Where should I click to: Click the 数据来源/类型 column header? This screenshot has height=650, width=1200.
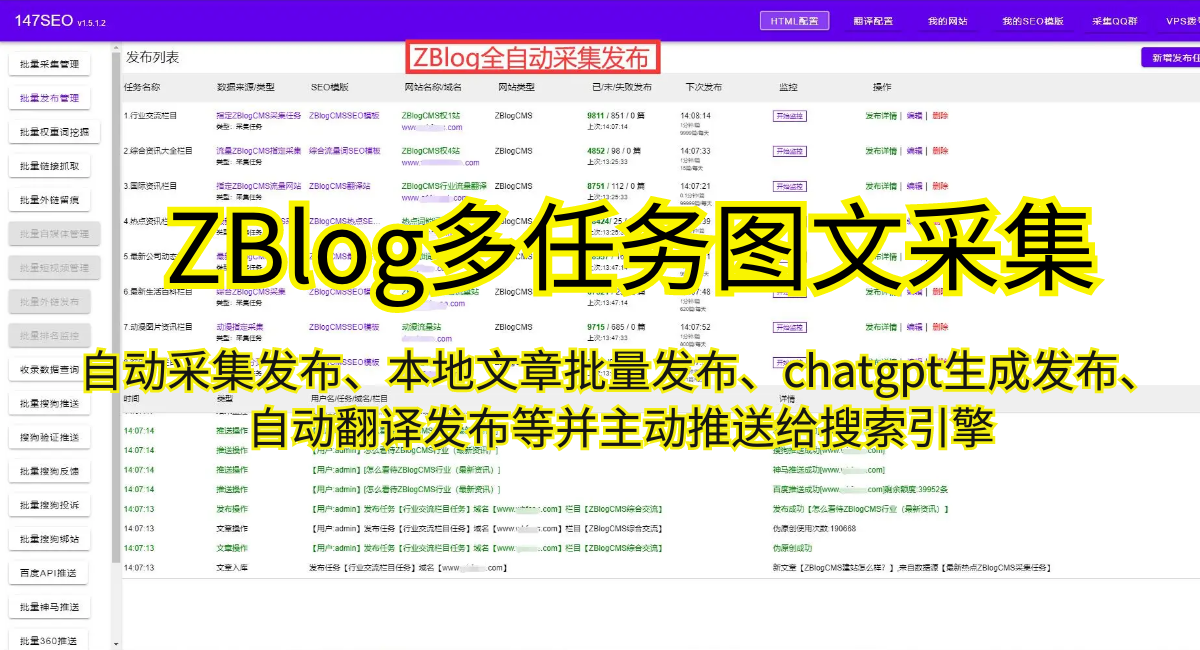click(245, 88)
